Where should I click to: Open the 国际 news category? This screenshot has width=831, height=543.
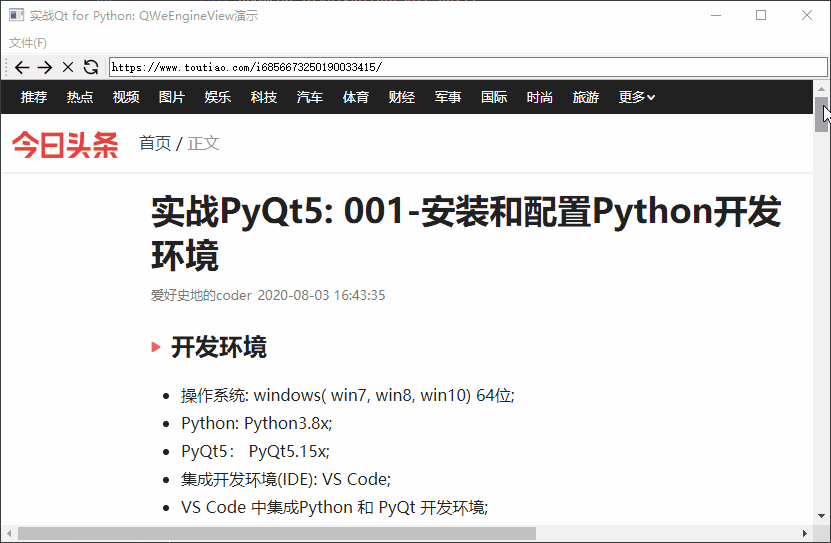coord(494,97)
